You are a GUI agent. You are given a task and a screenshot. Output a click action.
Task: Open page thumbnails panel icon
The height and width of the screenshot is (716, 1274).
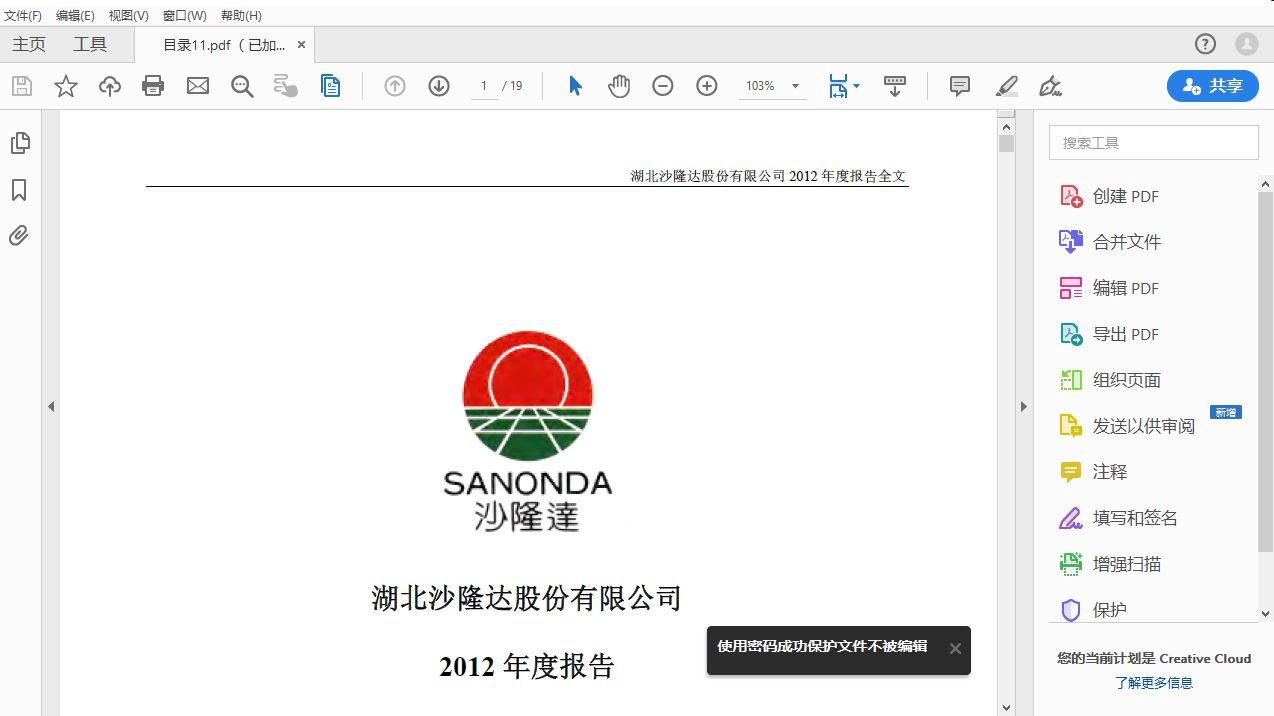tap(20, 143)
